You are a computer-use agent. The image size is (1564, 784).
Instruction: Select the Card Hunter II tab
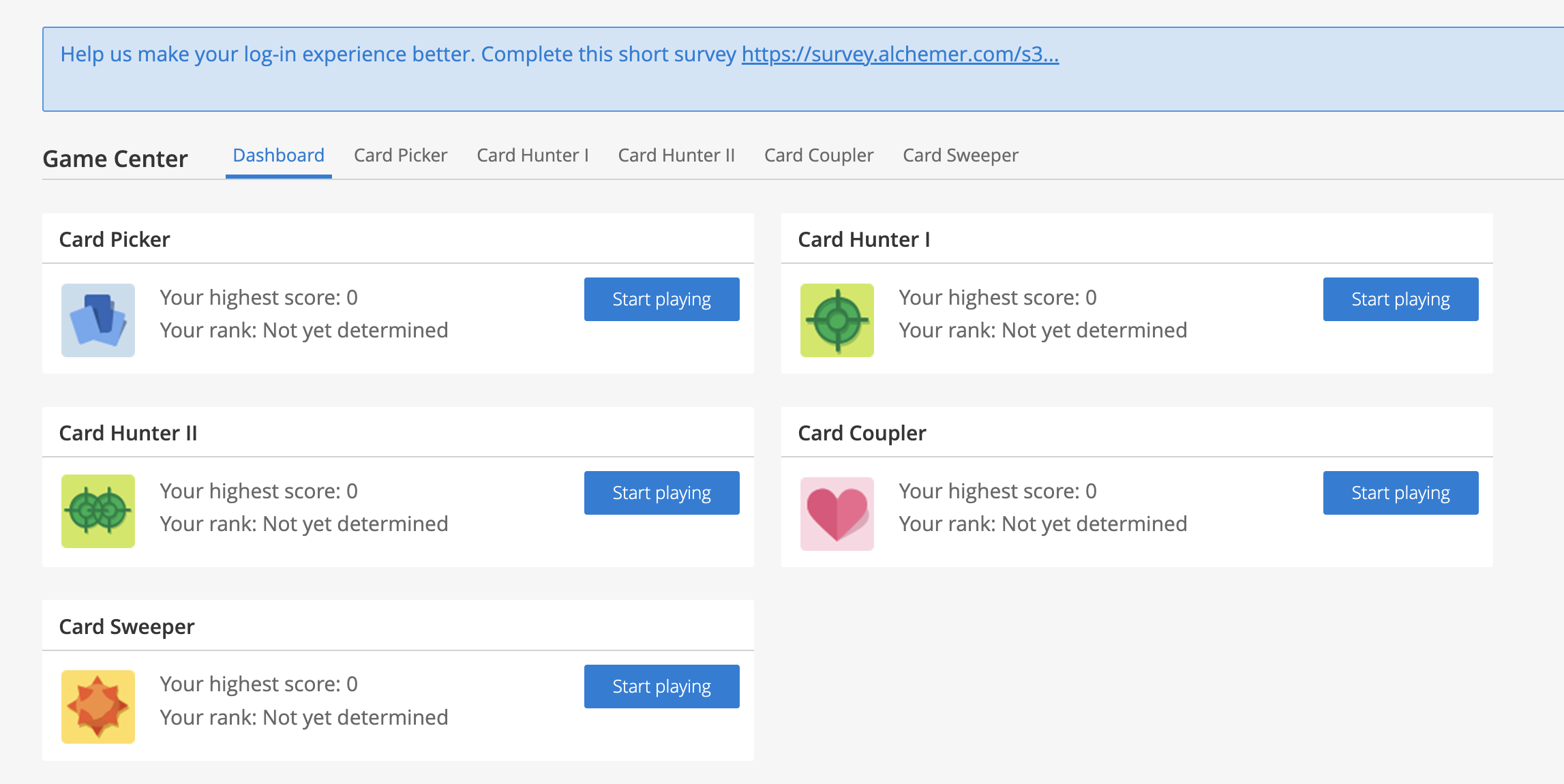coord(676,155)
